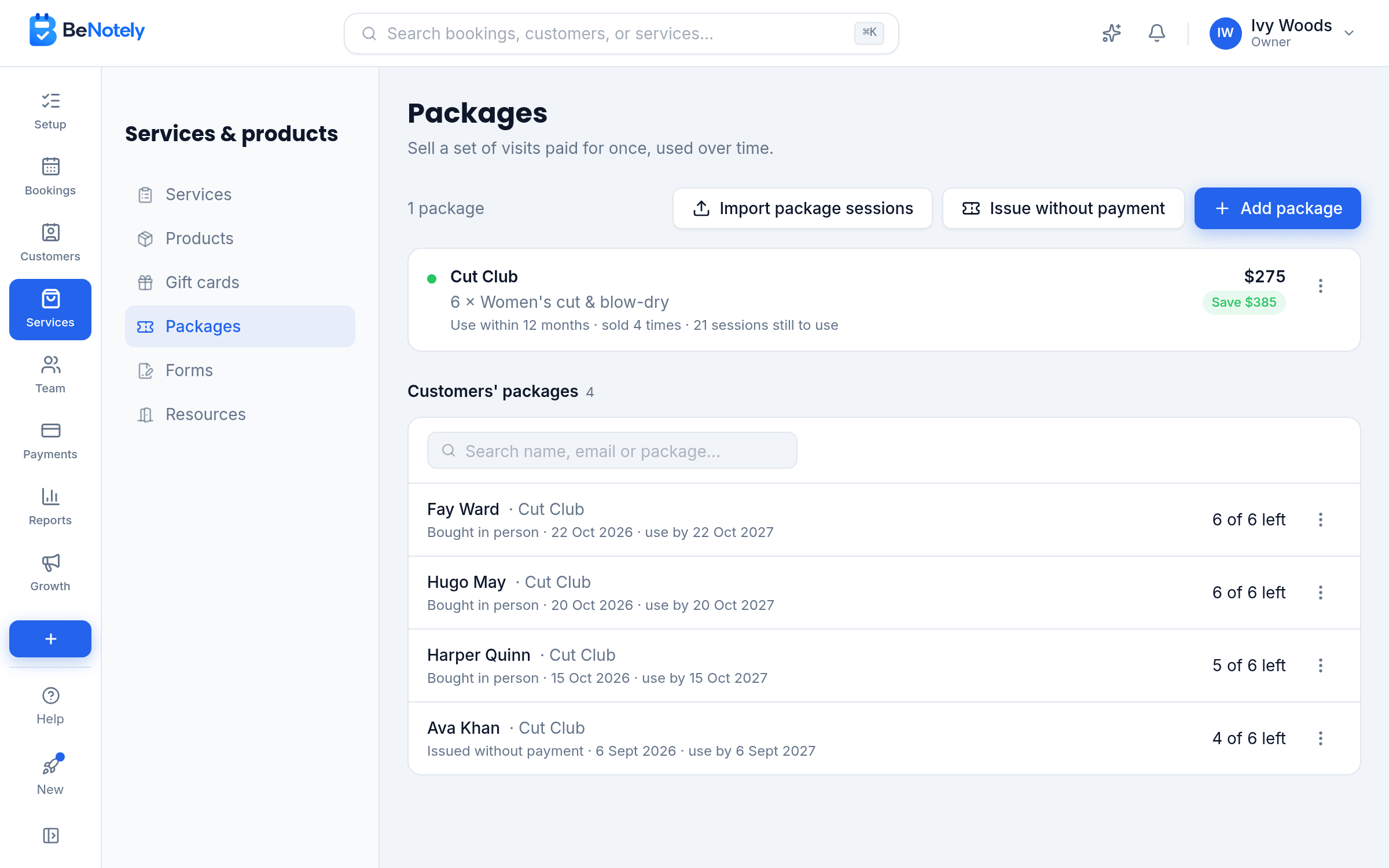Open the Growth megaphone icon
The width and height of the screenshot is (1389, 868).
pos(50,573)
